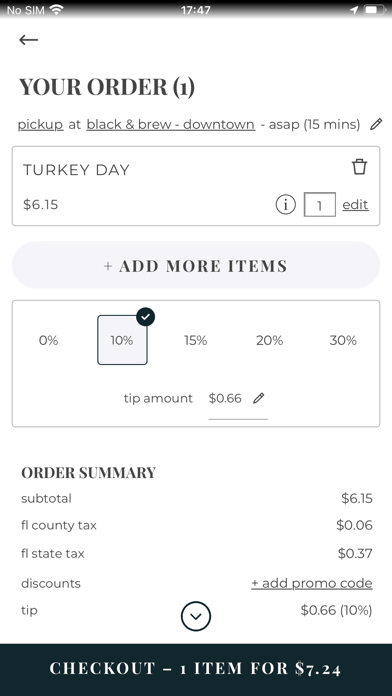Change the pickup order type link
The width and height of the screenshot is (392, 696).
coord(40,125)
